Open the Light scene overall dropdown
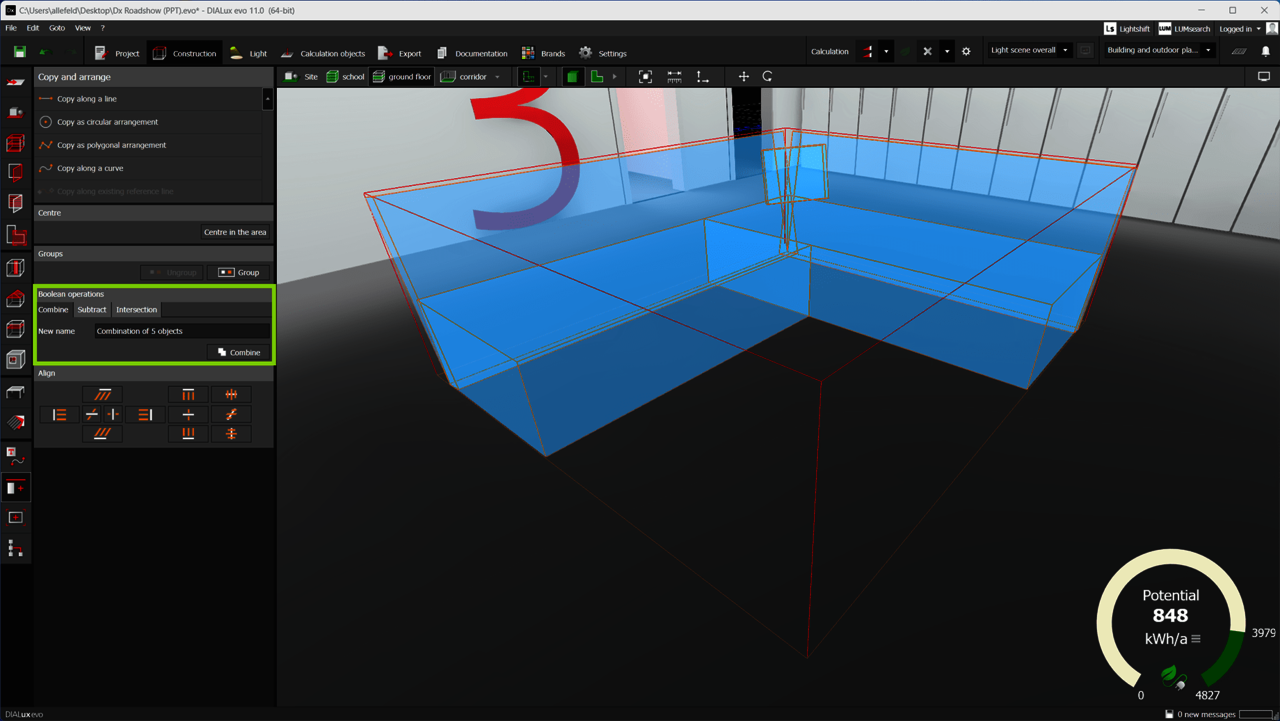 click(1030, 50)
